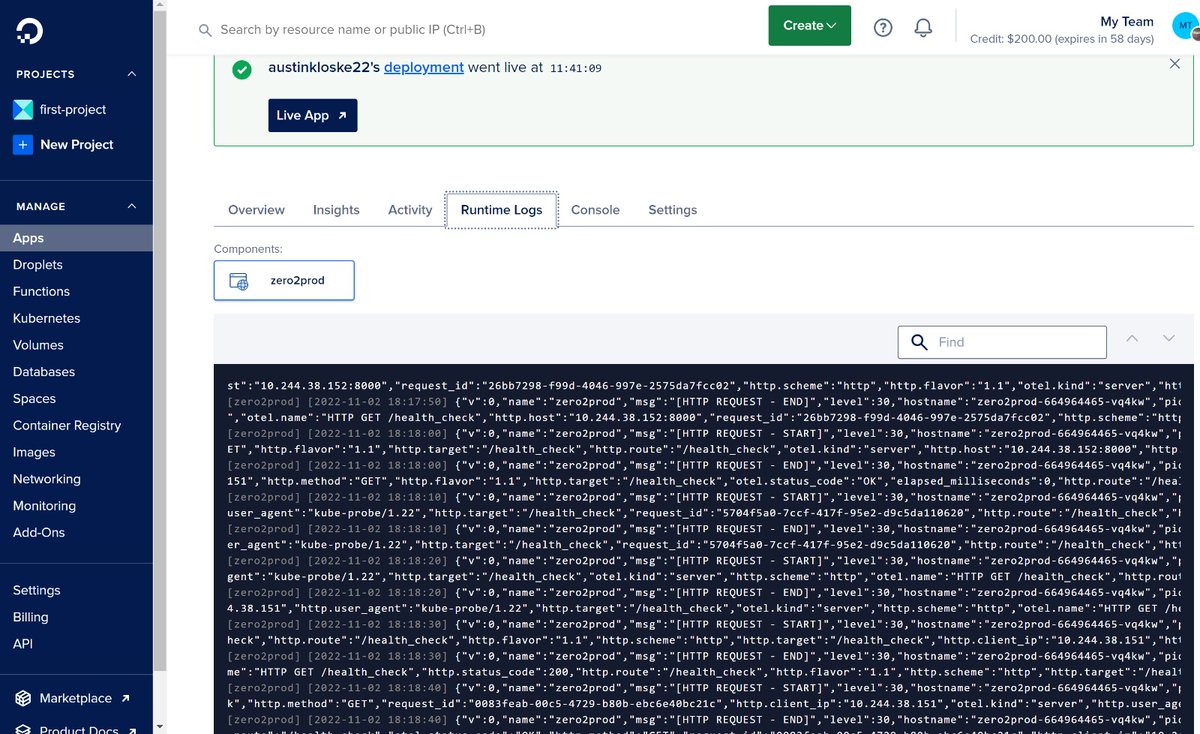
Task: Jump to next find match arrow
Action: 1168,339
